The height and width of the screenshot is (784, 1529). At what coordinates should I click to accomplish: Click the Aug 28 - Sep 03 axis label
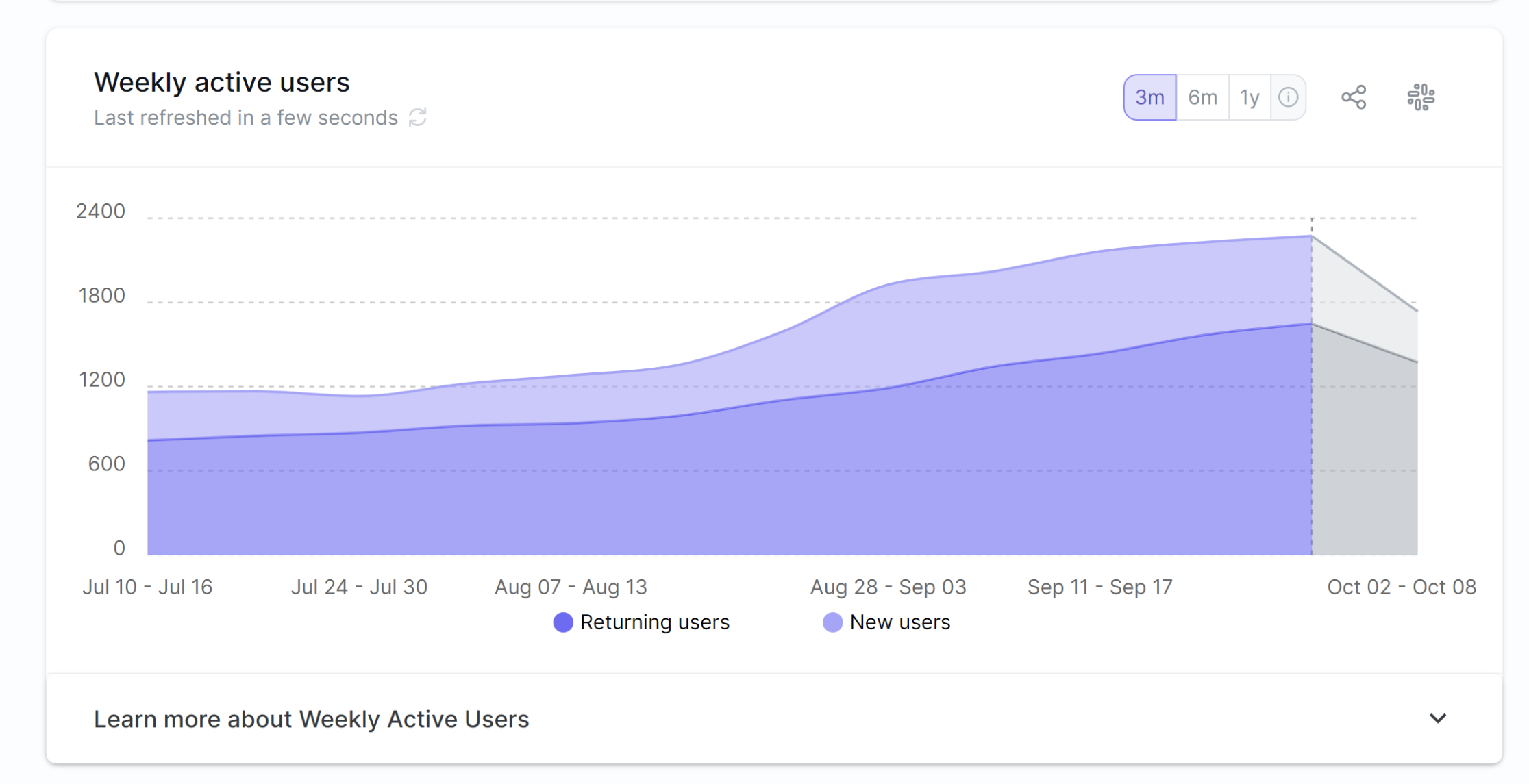[888, 587]
